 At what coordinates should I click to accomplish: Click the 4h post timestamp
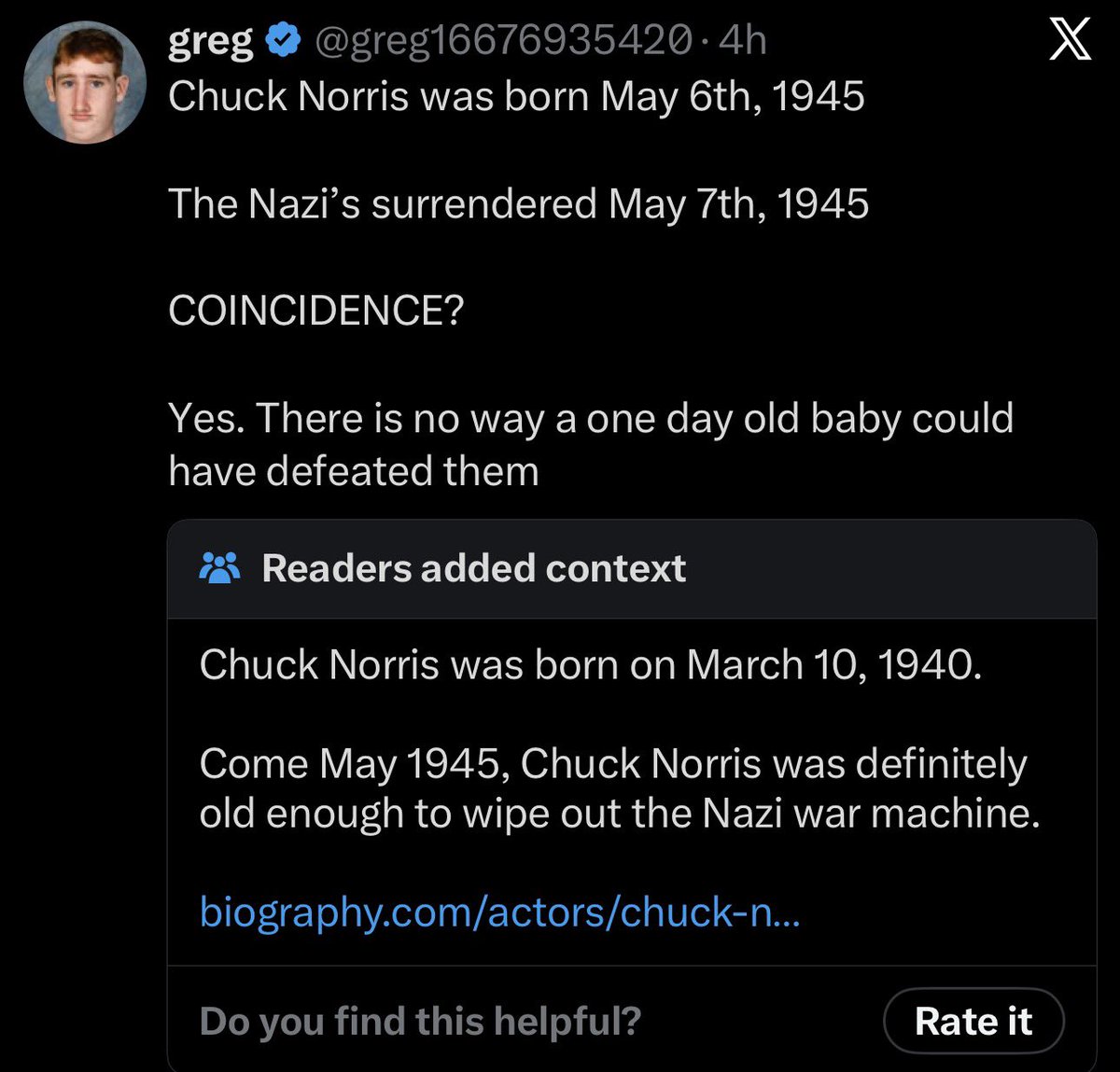coord(744,40)
